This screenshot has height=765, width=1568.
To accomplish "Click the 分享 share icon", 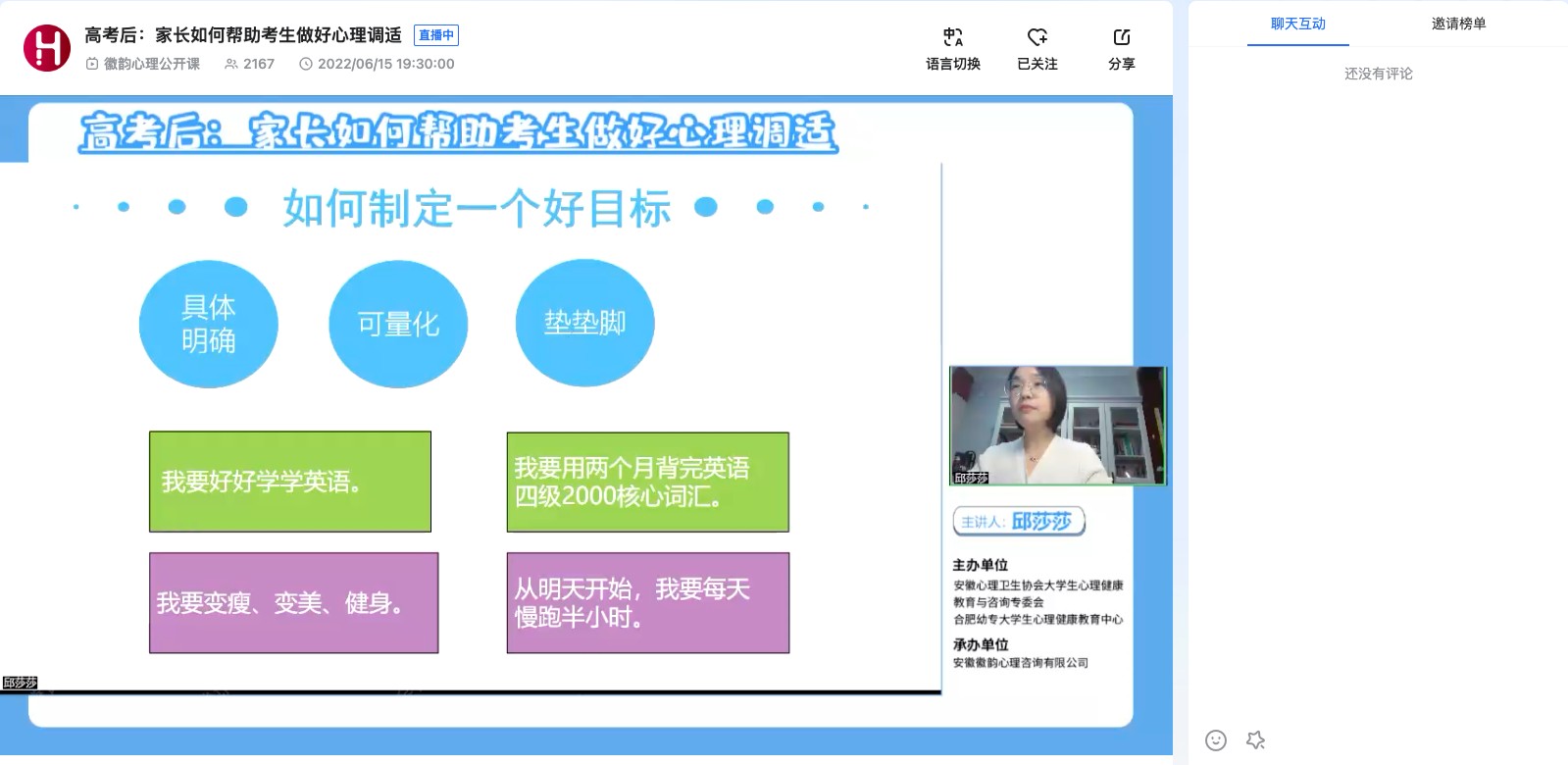I will (1121, 38).
